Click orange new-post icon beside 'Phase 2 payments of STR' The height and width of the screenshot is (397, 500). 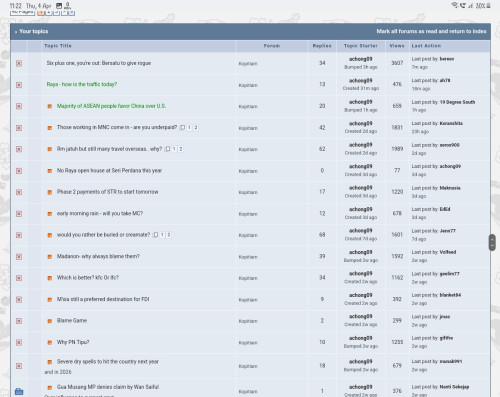click(x=50, y=192)
